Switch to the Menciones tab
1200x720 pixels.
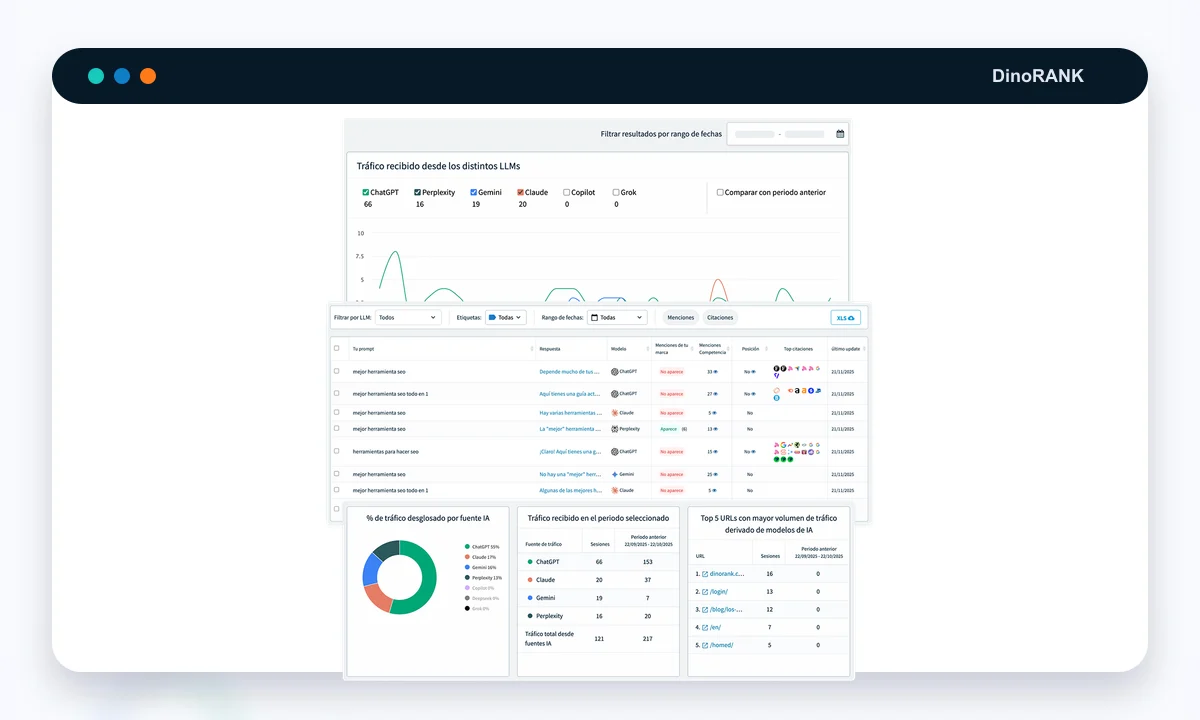pyautogui.click(x=681, y=317)
